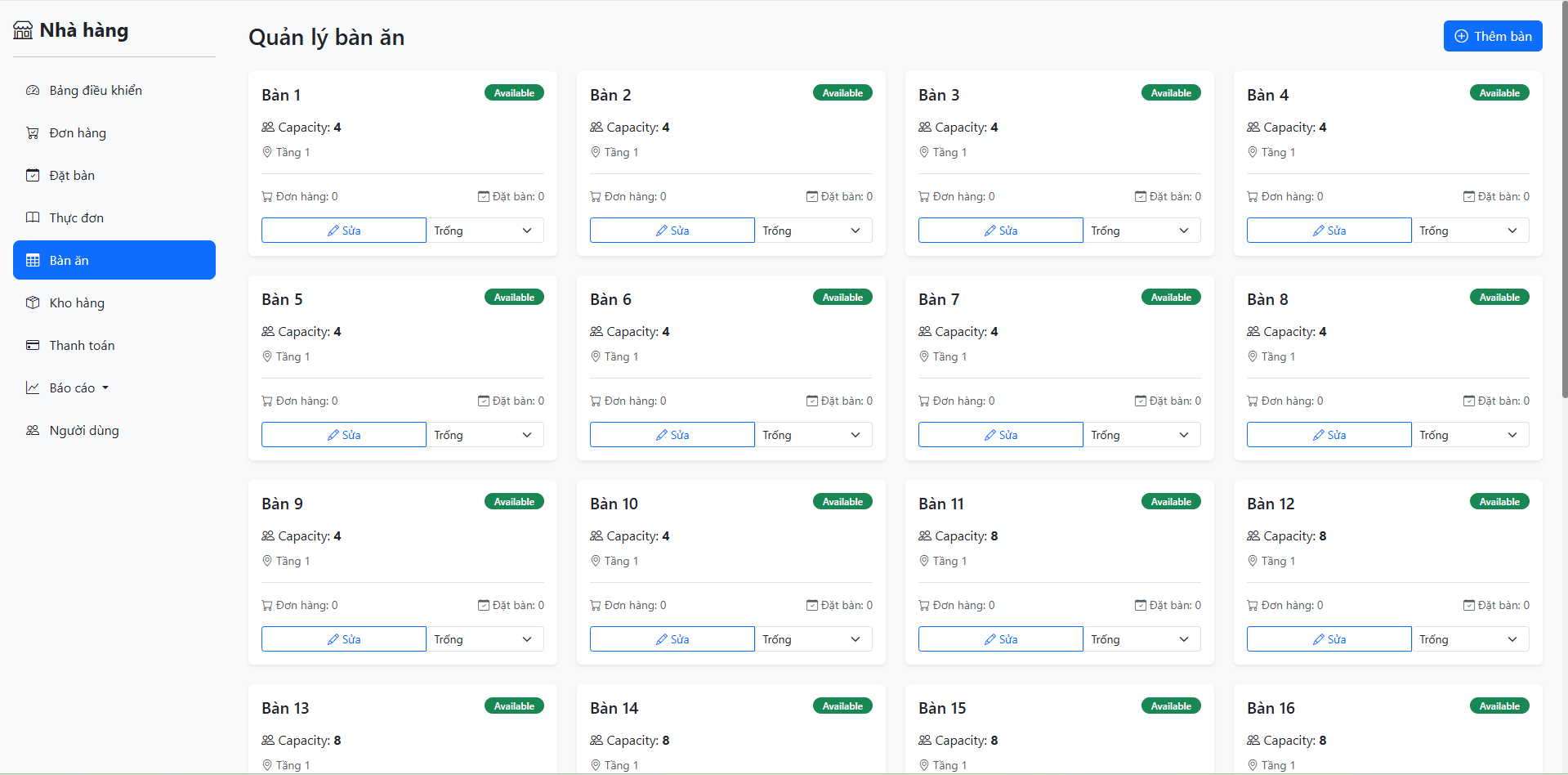Open the Trống status dropdown for Bàn 3

click(1142, 231)
